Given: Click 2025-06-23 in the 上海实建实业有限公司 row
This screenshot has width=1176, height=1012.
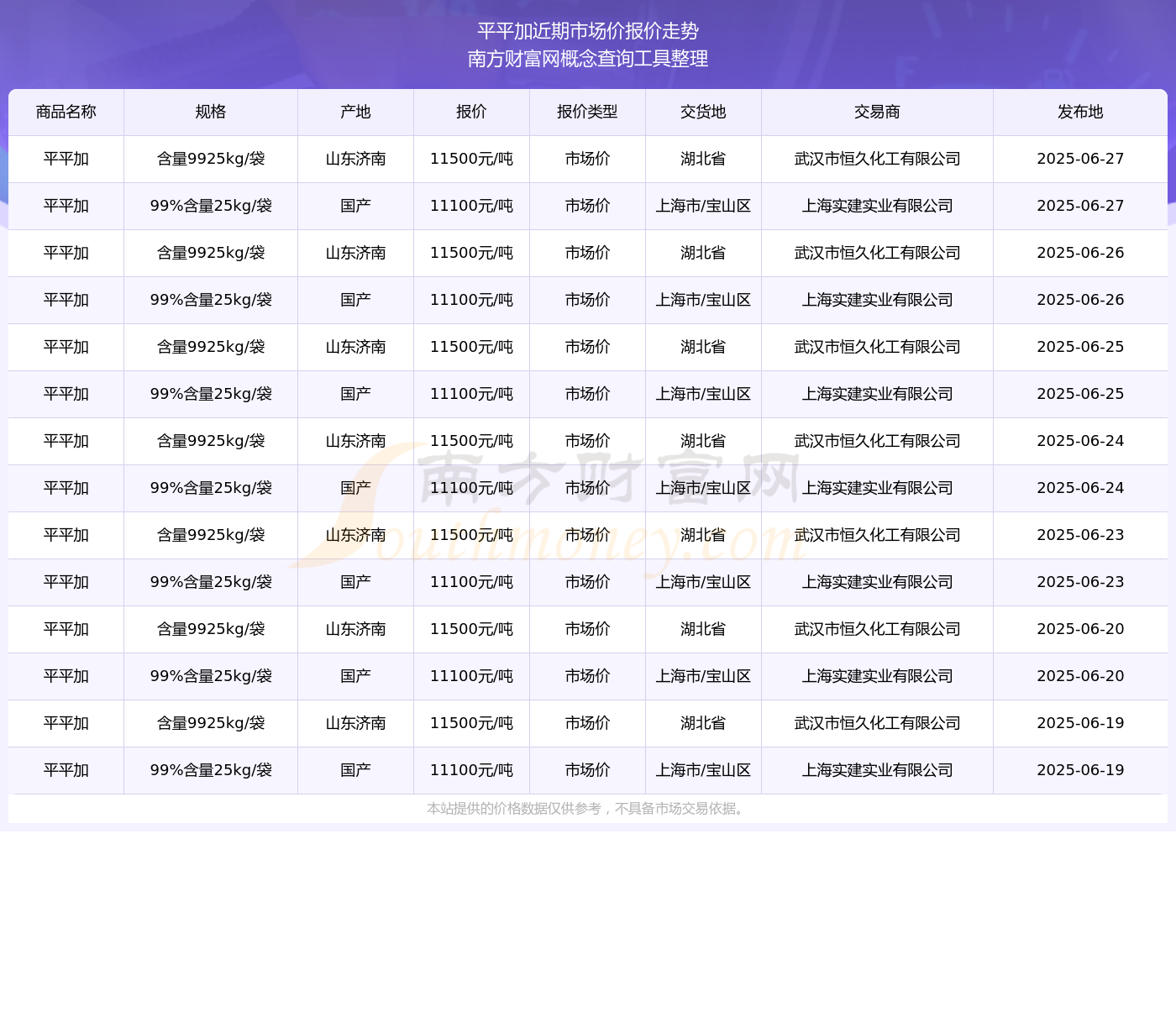Looking at the screenshot, I should coord(1081,582).
